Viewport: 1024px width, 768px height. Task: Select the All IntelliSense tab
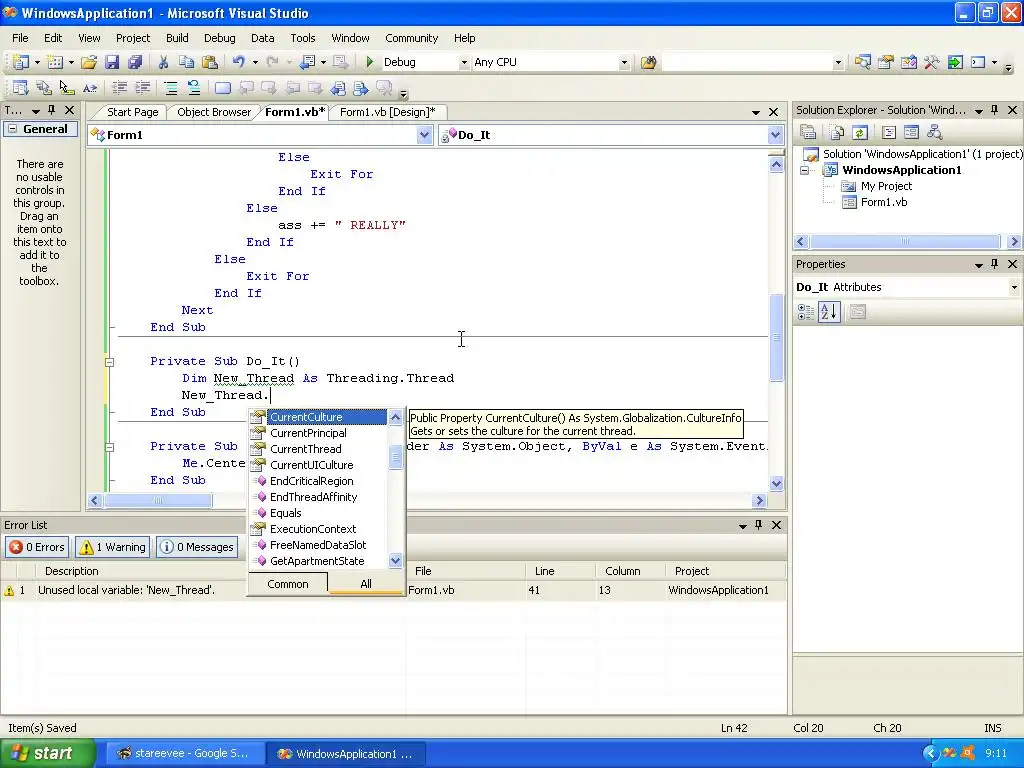pos(366,584)
